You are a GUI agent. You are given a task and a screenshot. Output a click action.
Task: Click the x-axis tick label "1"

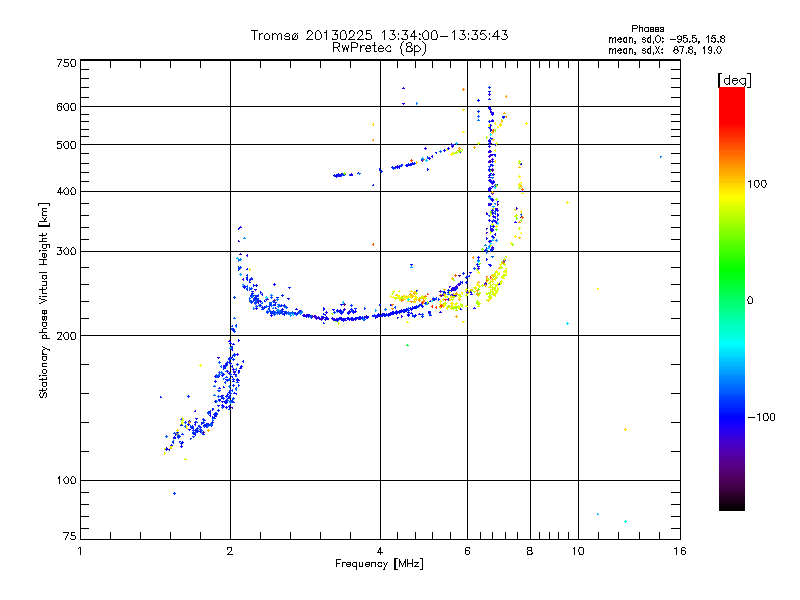click(x=80, y=551)
